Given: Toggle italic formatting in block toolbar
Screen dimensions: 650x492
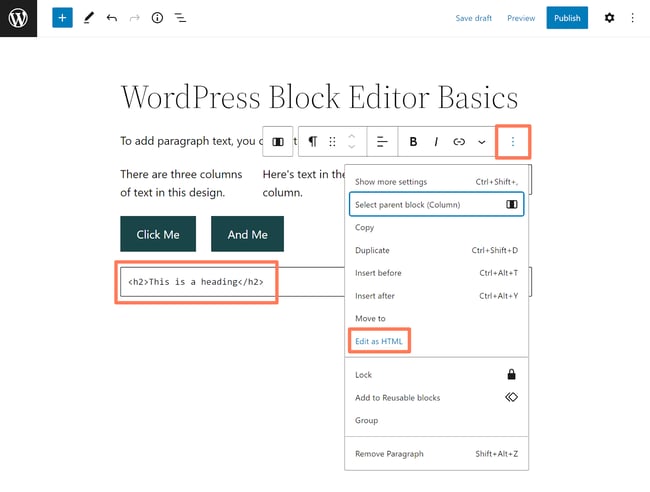Looking at the screenshot, I should pos(436,142).
